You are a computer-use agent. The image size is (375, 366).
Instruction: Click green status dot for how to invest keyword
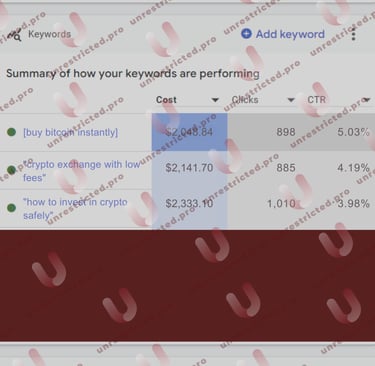coord(11,208)
